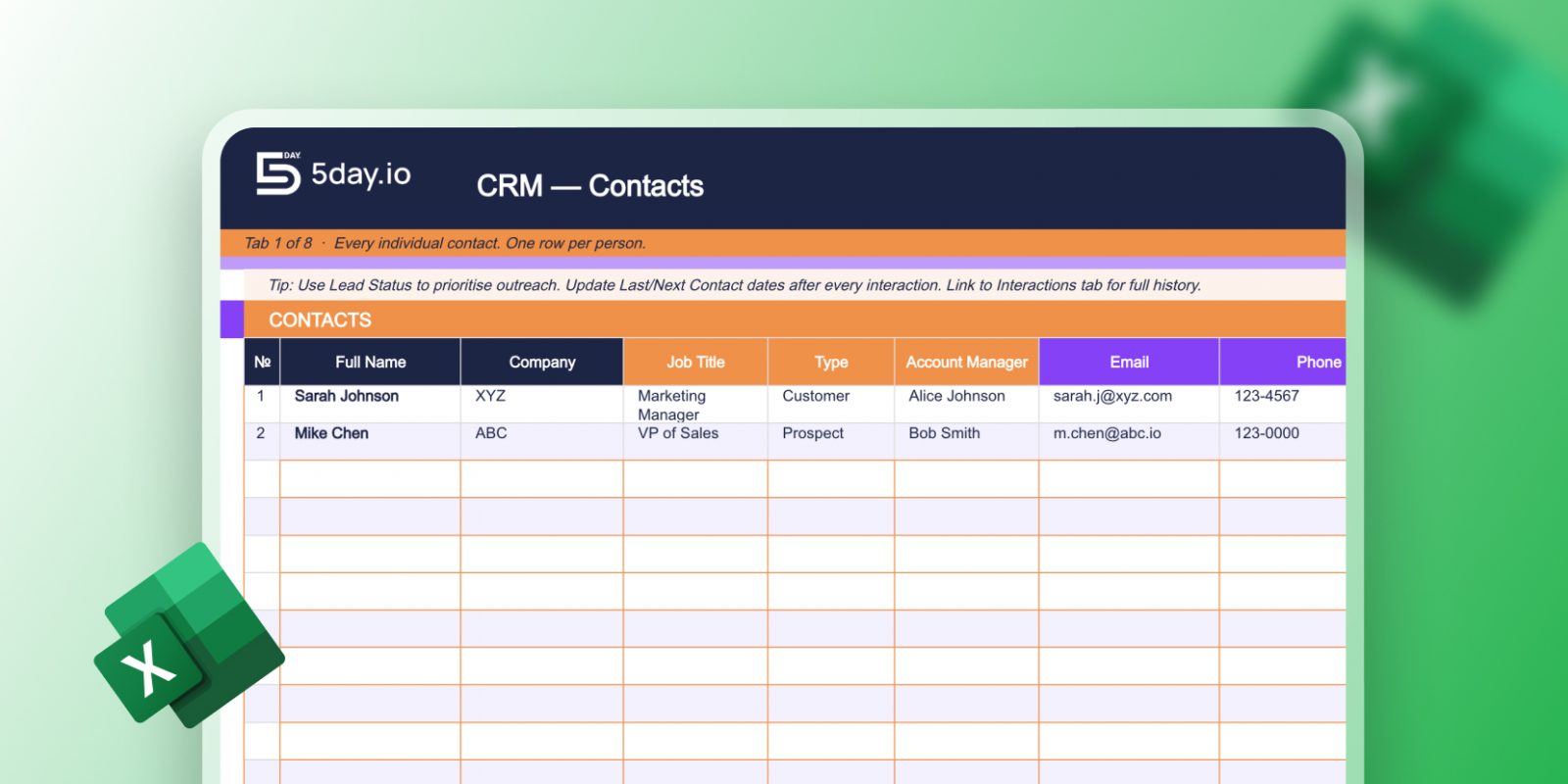Select the 'sarah.j@xyz.com' email cell
The height and width of the screenshot is (784, 1568).
[1129, 403]
